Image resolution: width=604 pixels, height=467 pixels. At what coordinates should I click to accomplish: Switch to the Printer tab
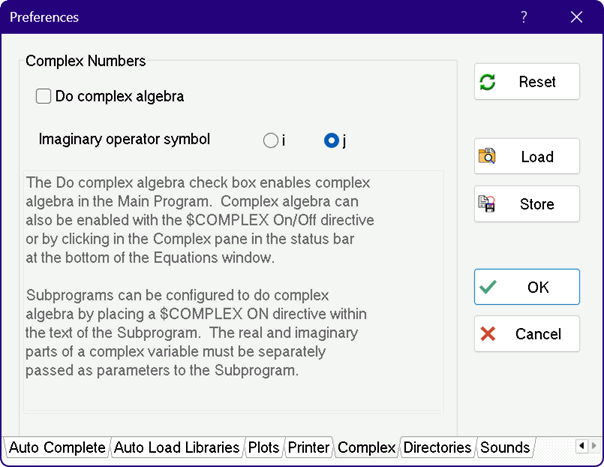(309, 447)
